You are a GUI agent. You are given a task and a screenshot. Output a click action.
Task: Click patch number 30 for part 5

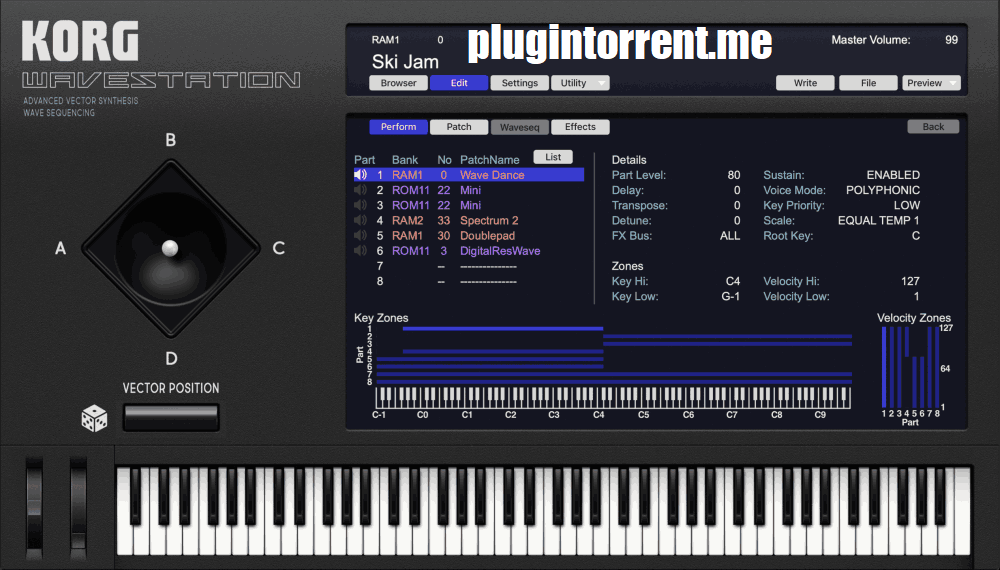click(444, 236)
